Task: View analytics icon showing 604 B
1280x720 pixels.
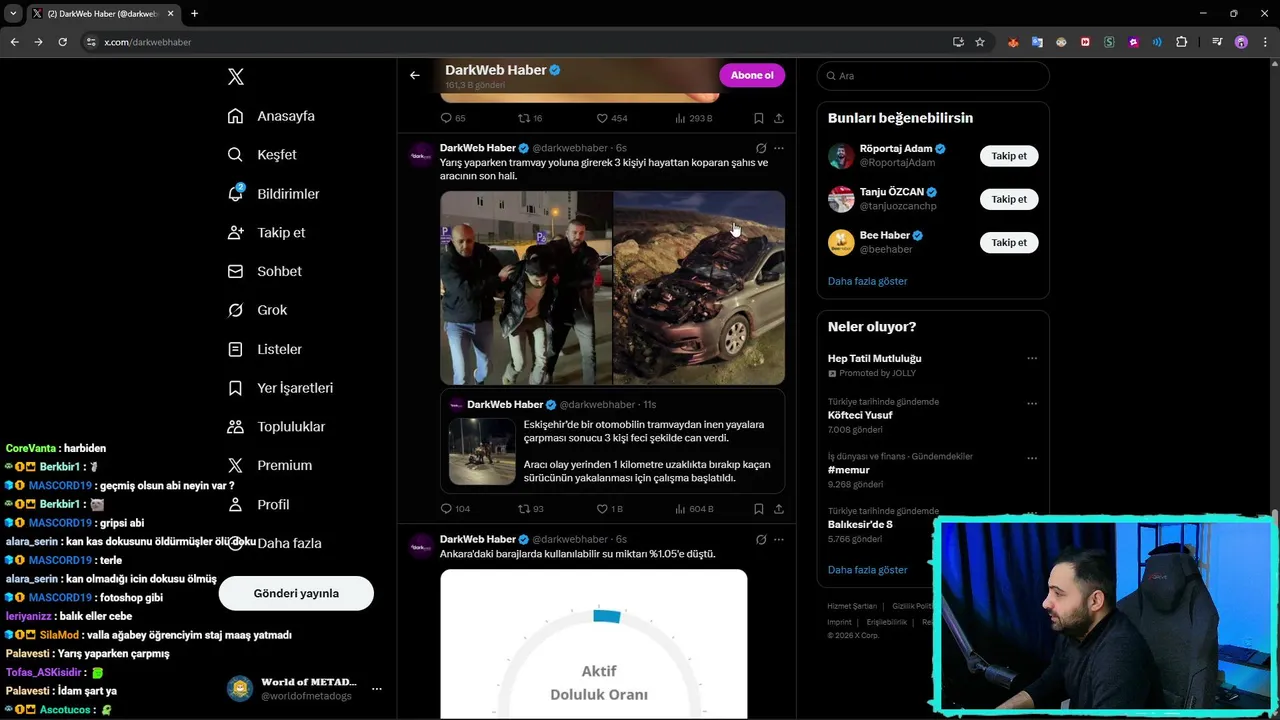Action: pos(694,509)
